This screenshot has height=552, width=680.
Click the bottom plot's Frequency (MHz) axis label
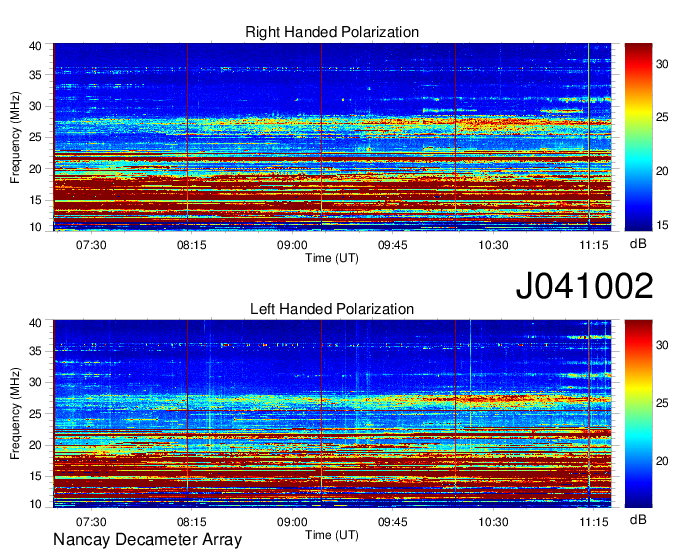pos(15,414)
